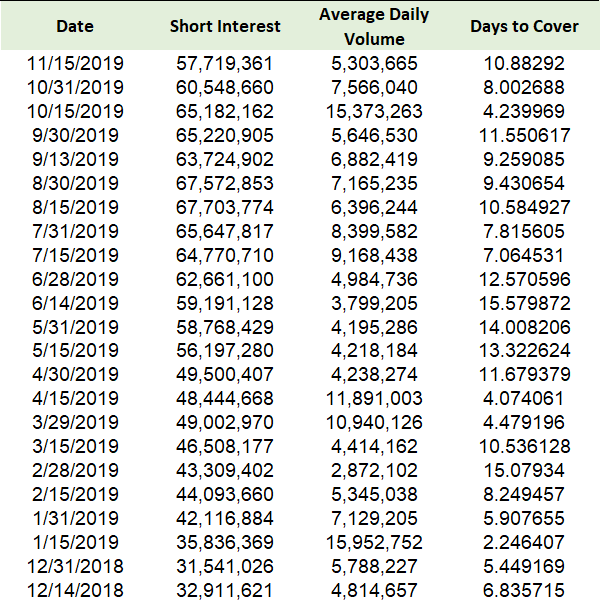Select the Days to Cover header

(524, 27)
